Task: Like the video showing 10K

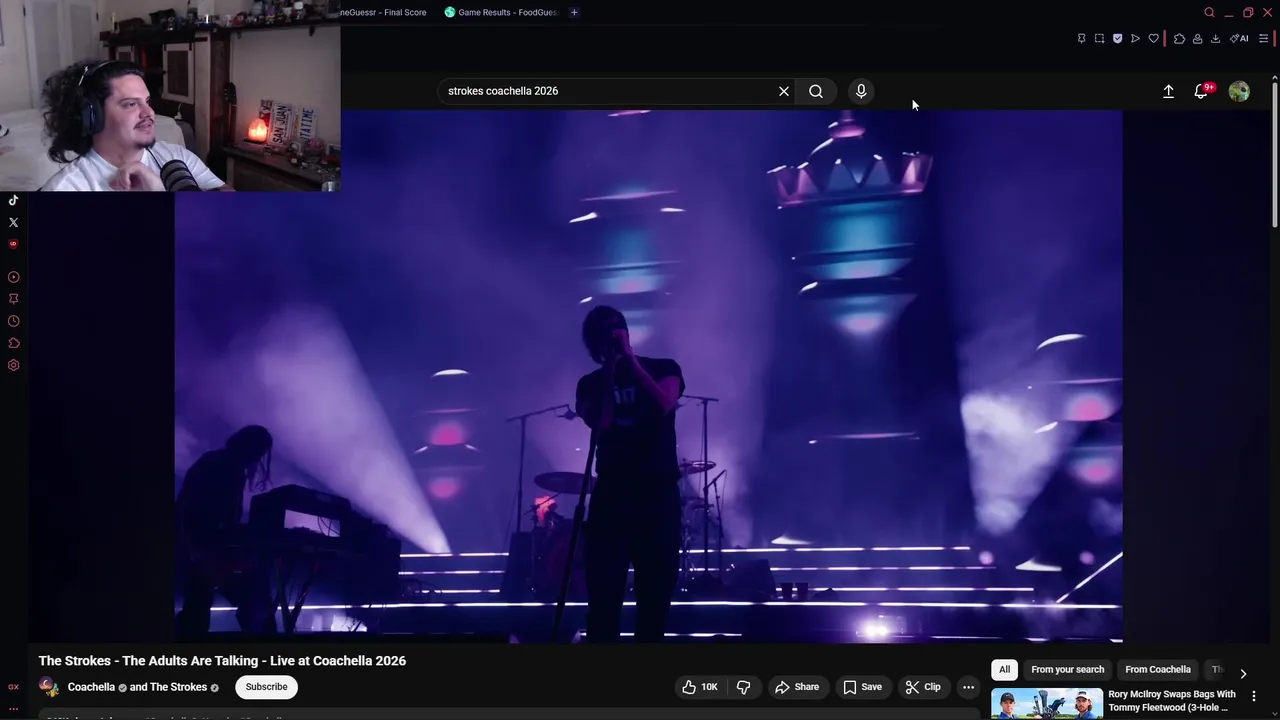Action: (x=700, y=687)
